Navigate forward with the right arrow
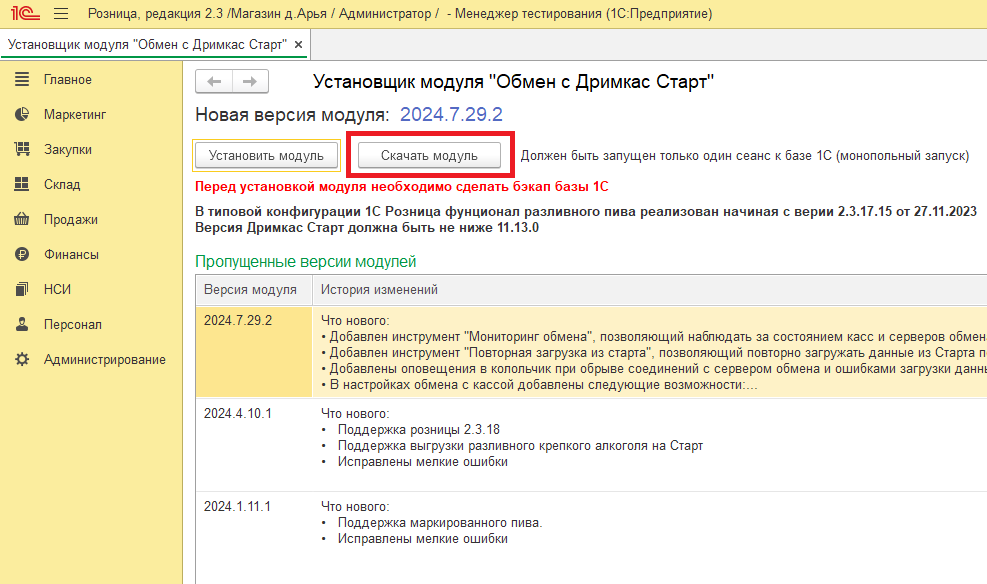Image resolution: width=987 pixels, height=584 pixels. click(x=250, y=82)
